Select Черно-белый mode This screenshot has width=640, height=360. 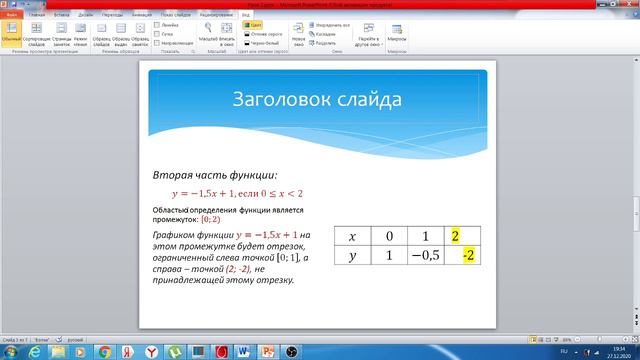[261, 43]
